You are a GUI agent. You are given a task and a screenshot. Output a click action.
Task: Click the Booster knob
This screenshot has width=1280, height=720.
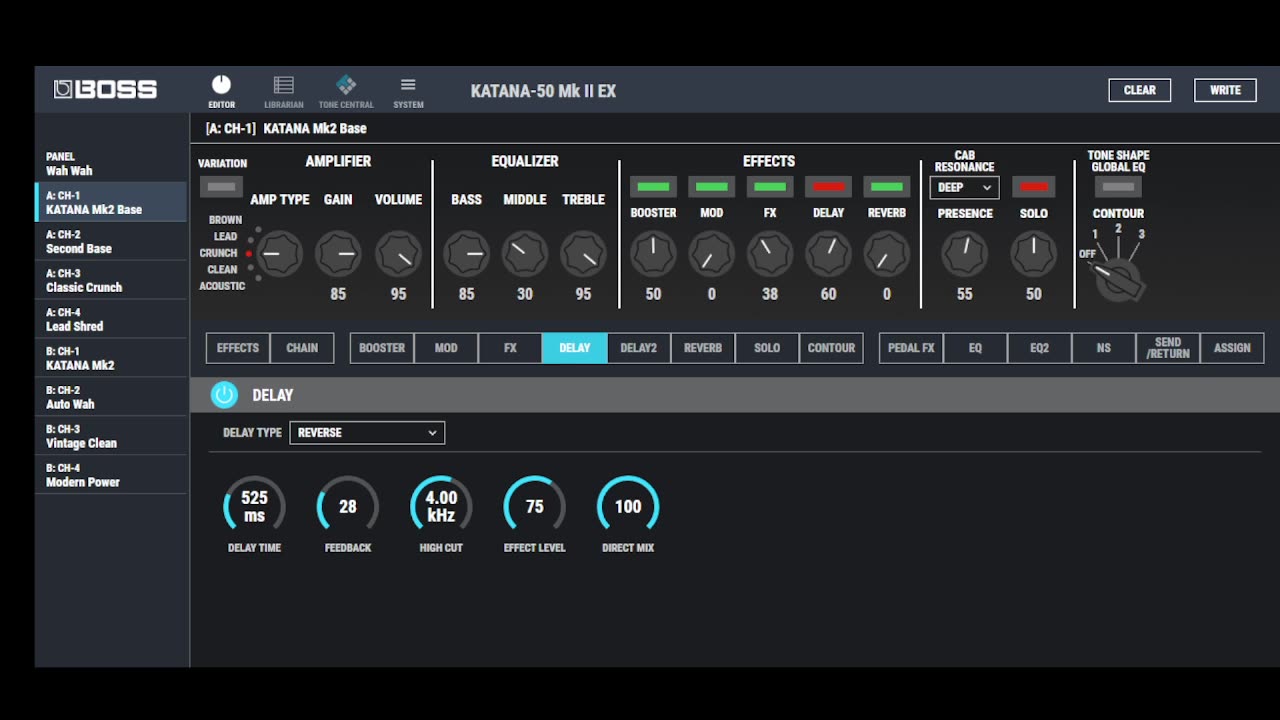click(653, 254)
